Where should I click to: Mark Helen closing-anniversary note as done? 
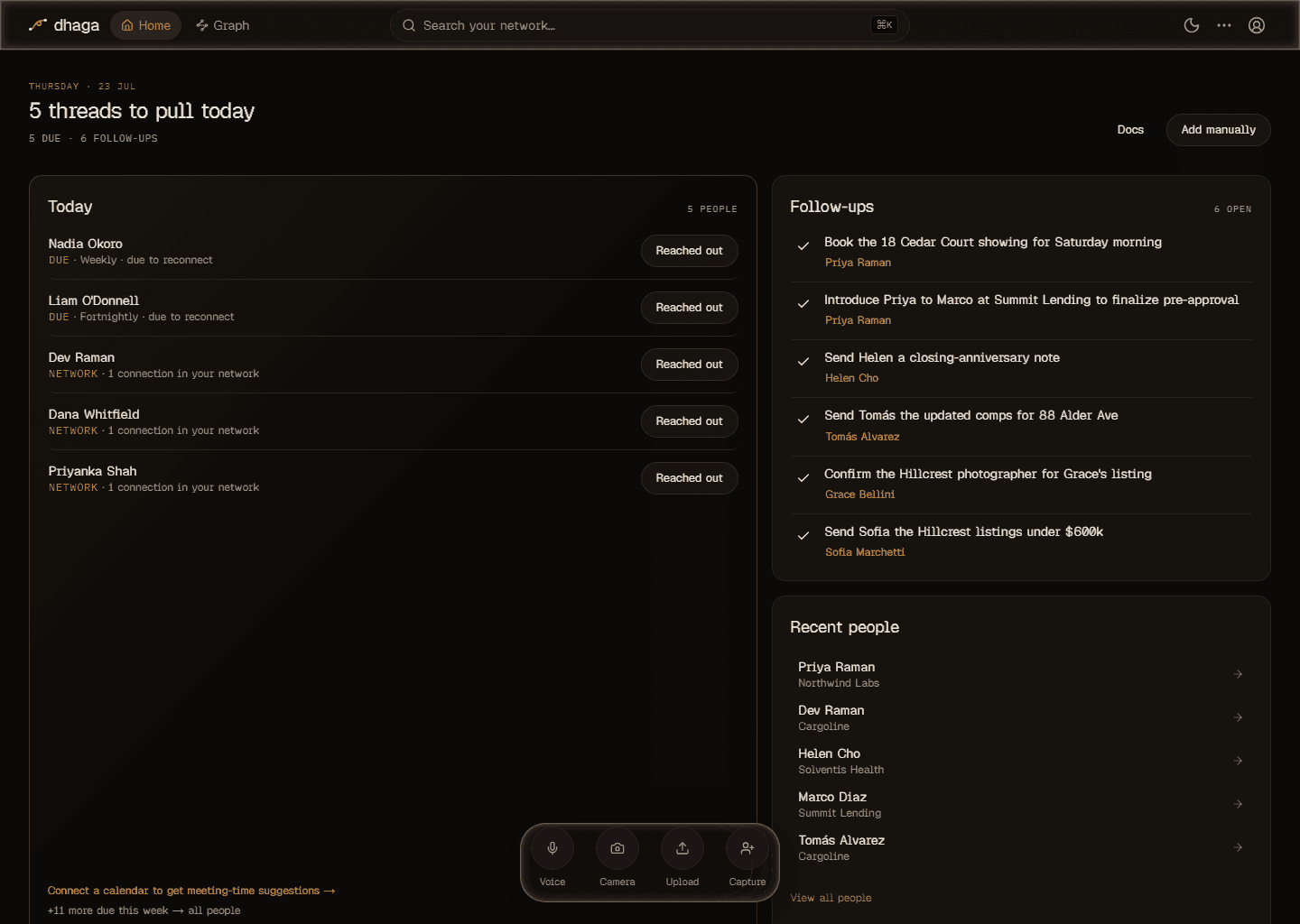(x=803, y=361)
